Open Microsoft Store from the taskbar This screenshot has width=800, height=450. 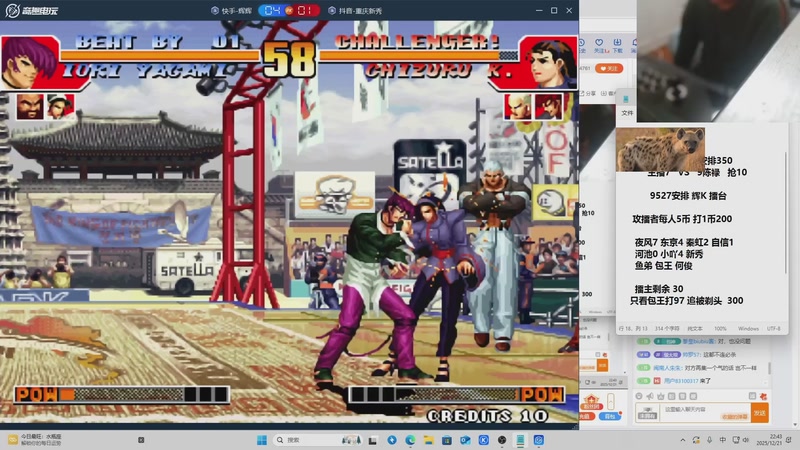coord(447,440)
